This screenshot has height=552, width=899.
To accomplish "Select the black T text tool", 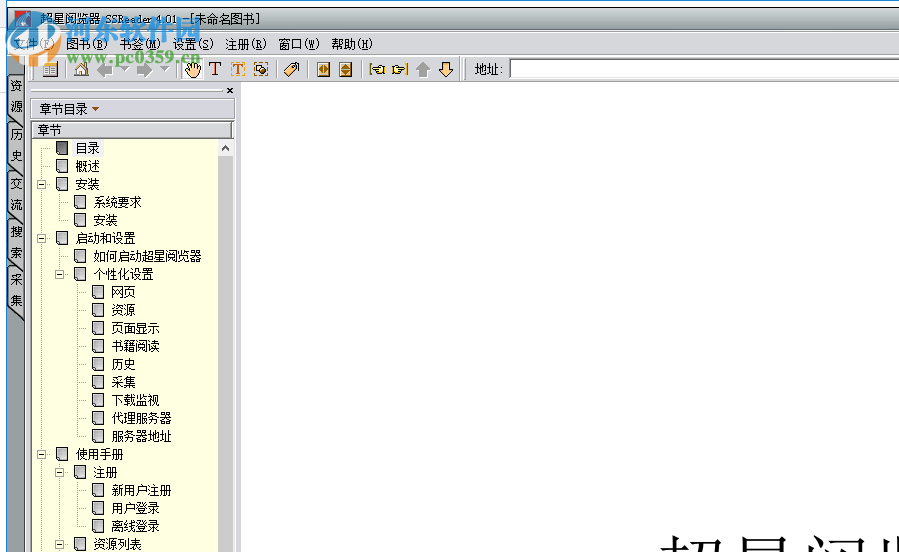I will click(x=215, y=69).
